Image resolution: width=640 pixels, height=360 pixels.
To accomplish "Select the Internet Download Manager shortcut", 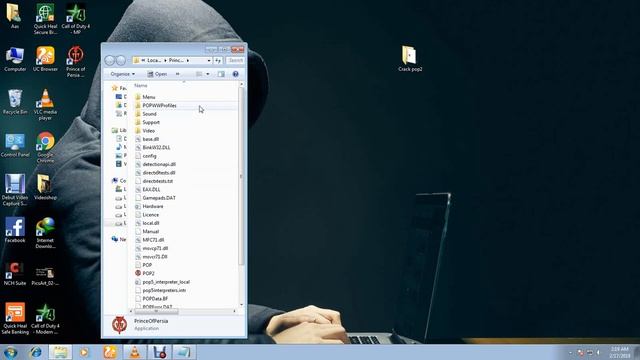I will pyautogui.click(x=45, y=233).
